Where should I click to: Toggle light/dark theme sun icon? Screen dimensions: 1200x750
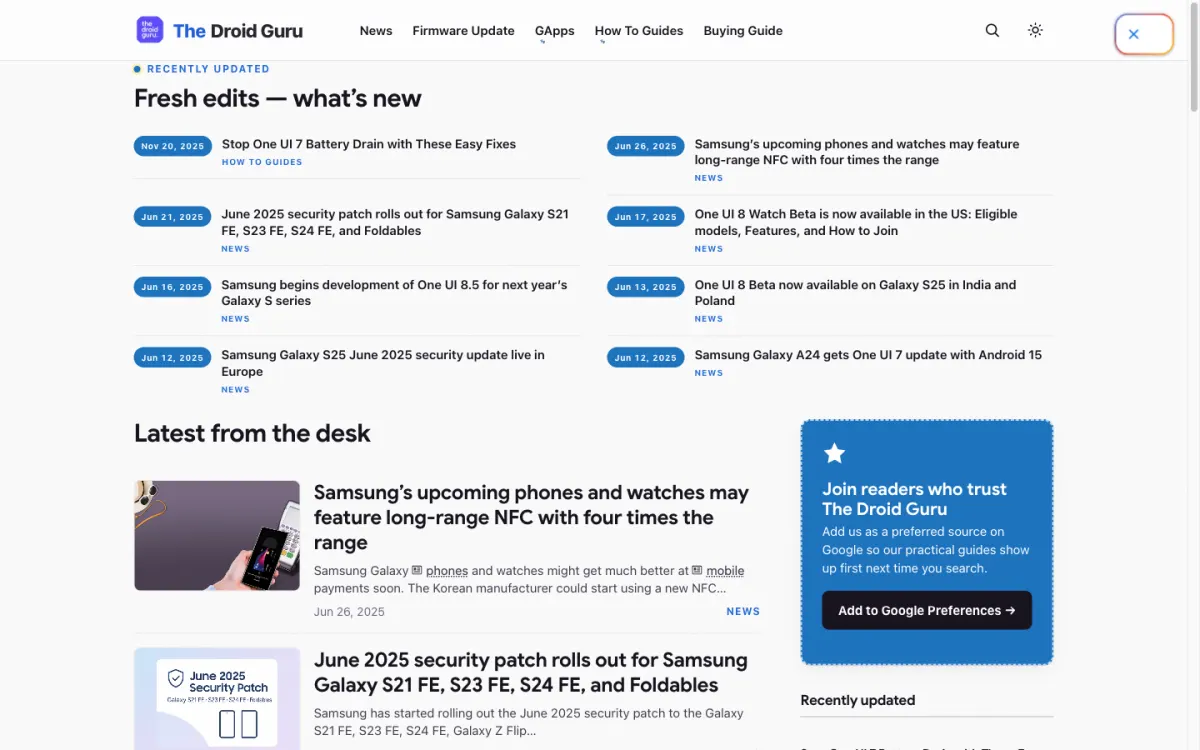1035,30
